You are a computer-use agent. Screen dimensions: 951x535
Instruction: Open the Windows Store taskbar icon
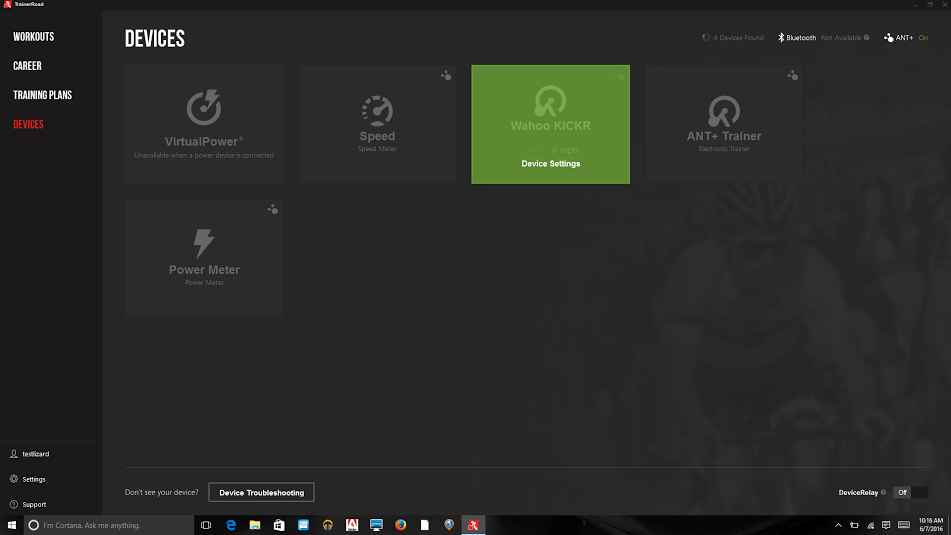tap(279, 525)
